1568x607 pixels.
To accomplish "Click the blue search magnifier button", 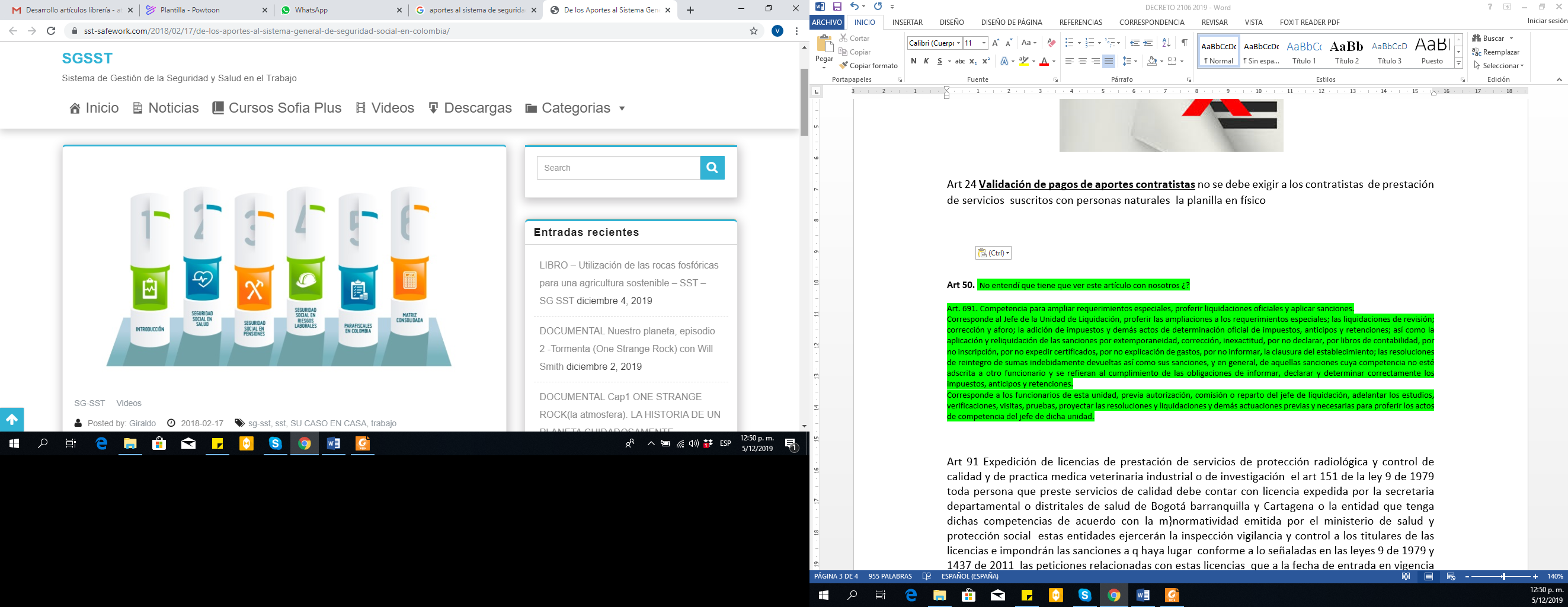I will [712, 167].
